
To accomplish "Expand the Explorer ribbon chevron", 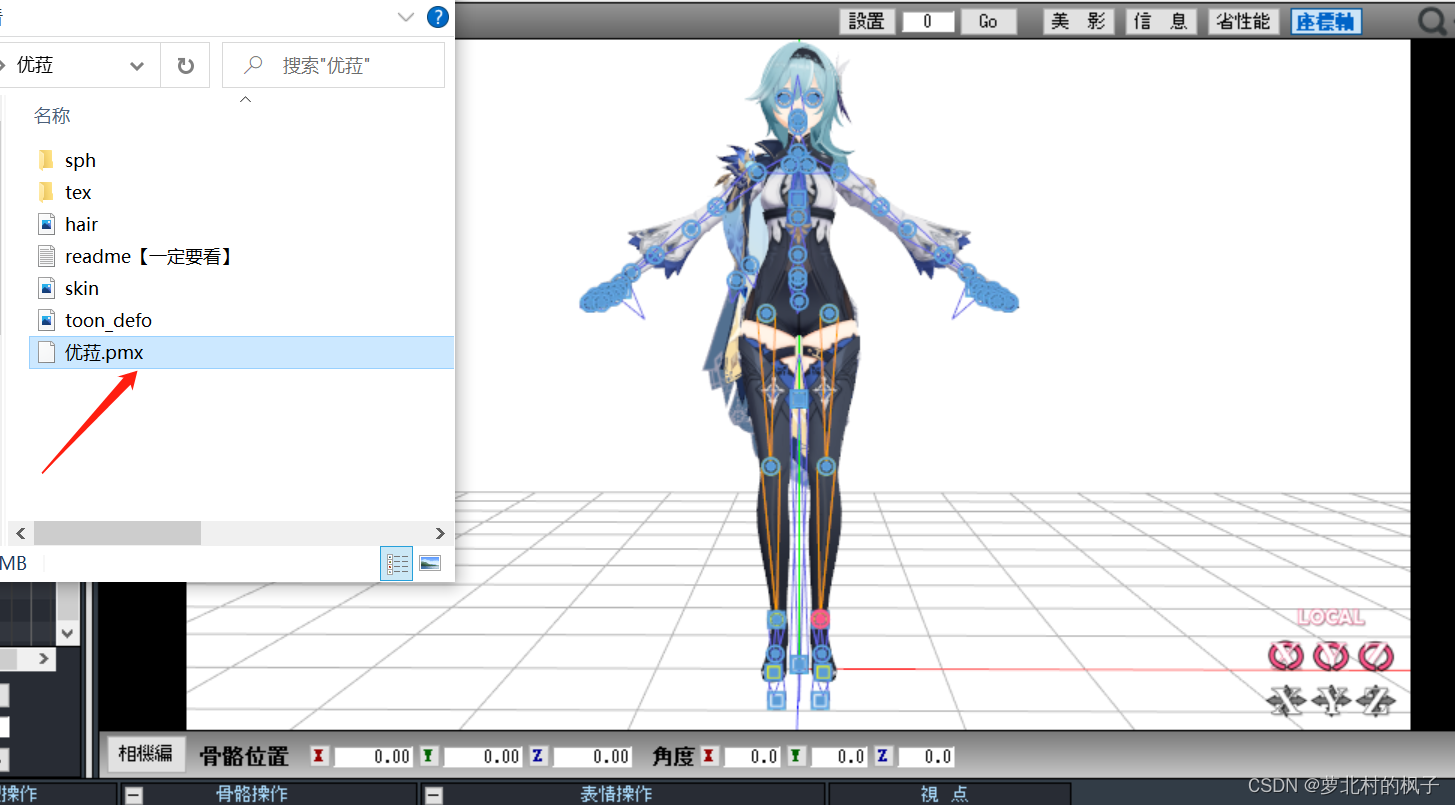I will pos(405,17).
